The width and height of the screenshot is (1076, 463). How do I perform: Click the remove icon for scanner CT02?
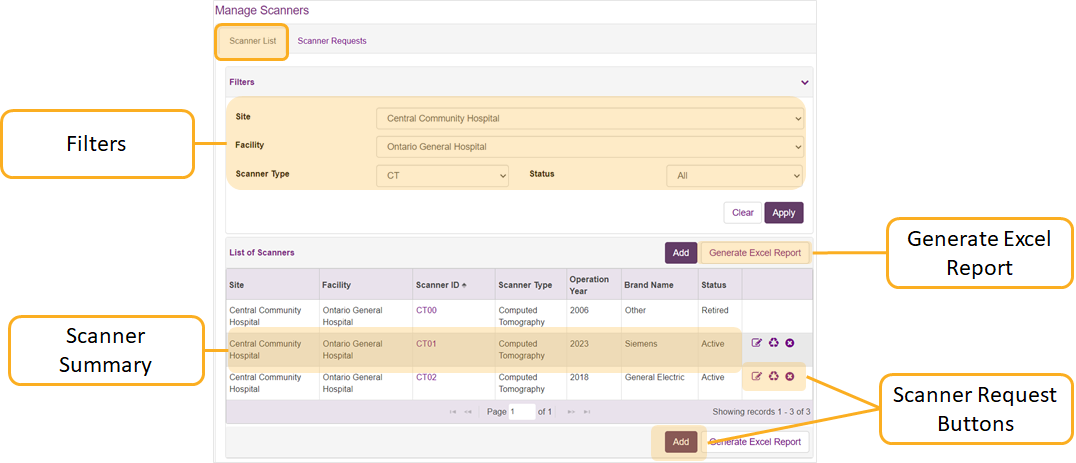(x=790, y=376)
